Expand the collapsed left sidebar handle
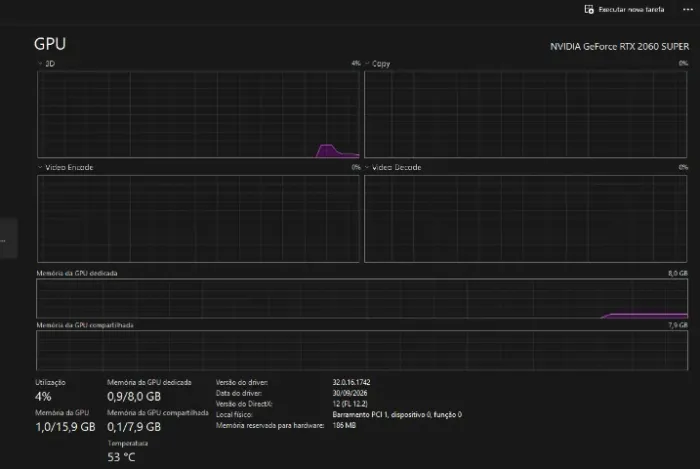This screenshot has width=700, height=469. (x=8, y=238)
